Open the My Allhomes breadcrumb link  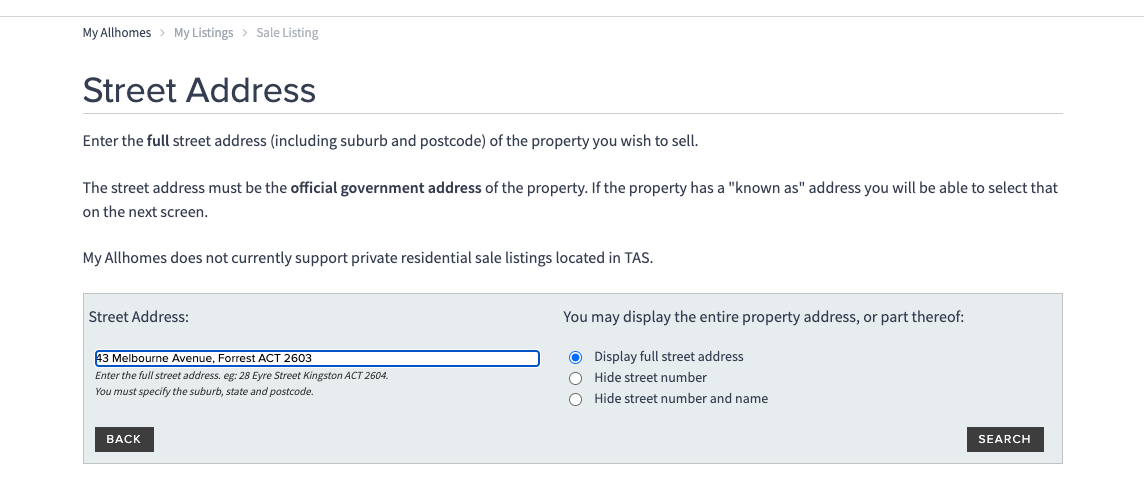[x=117, y=33]
